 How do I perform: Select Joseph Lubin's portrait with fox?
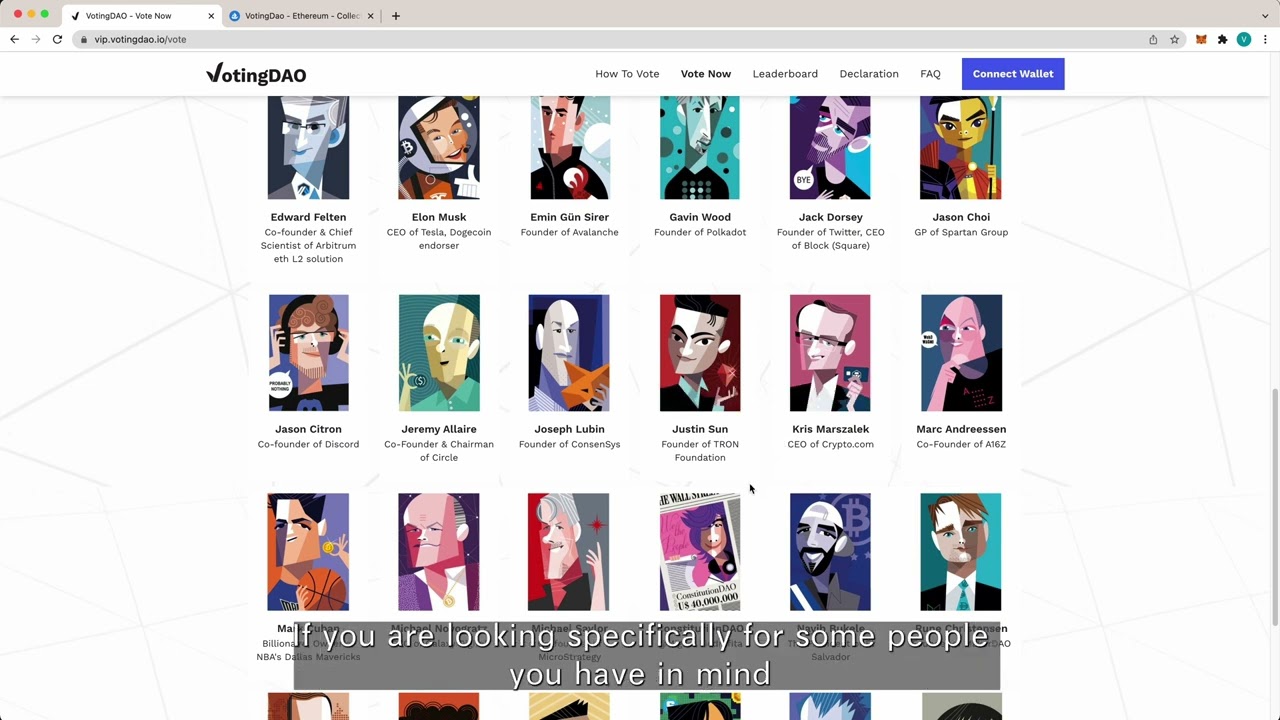[569, 353]
